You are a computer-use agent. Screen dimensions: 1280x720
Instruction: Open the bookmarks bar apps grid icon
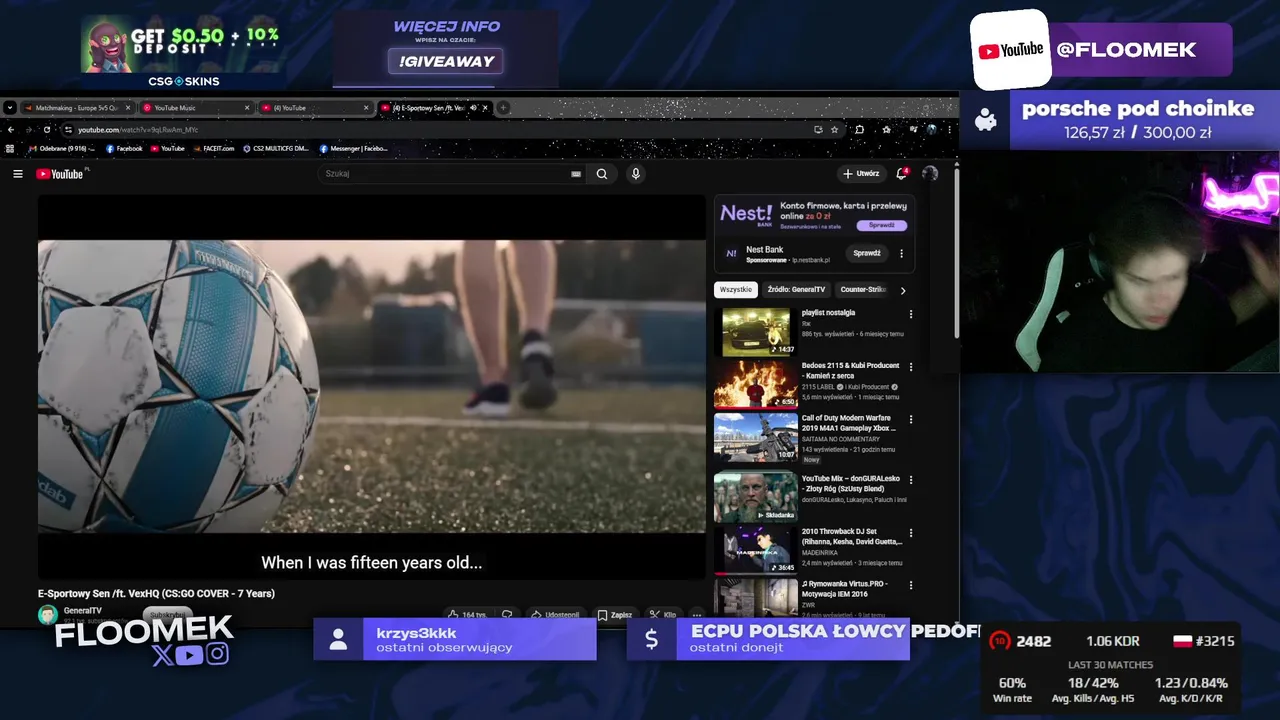[10, 149]
